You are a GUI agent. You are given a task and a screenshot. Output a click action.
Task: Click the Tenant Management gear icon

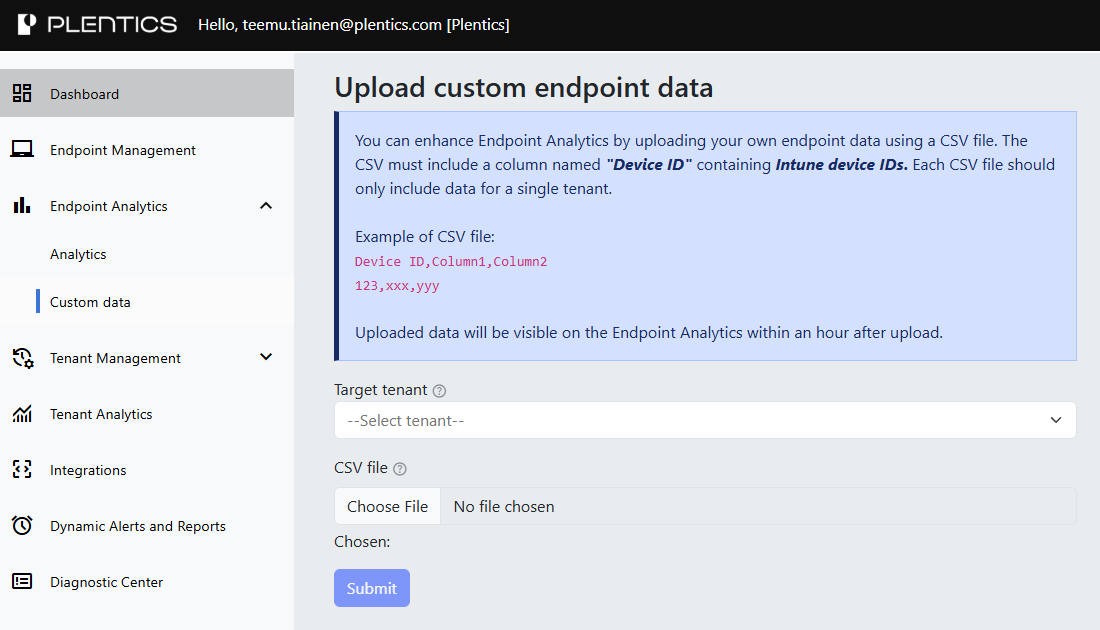tap(22, 358)
